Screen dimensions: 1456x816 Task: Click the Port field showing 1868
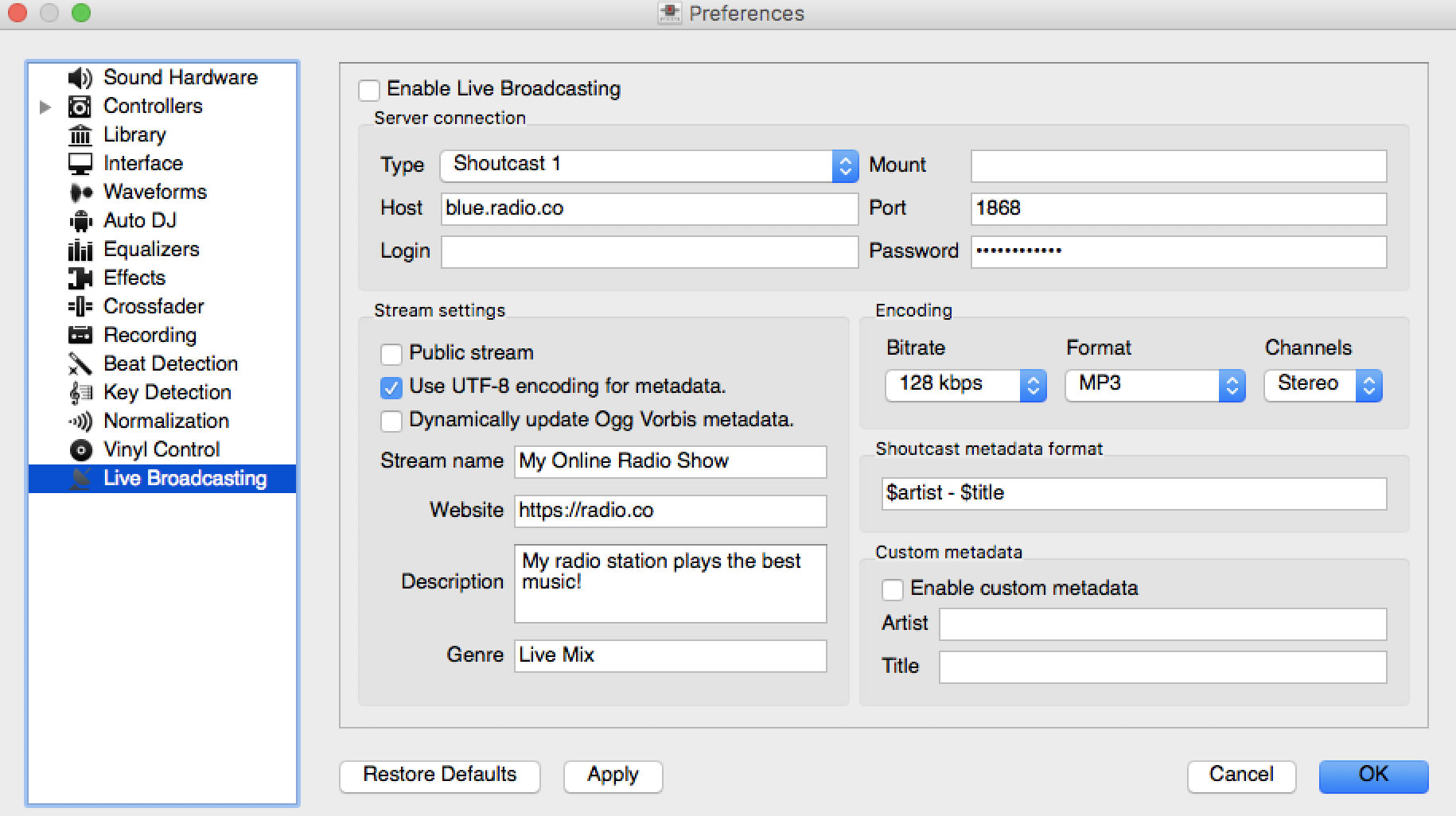click(x=1178, y=208)
